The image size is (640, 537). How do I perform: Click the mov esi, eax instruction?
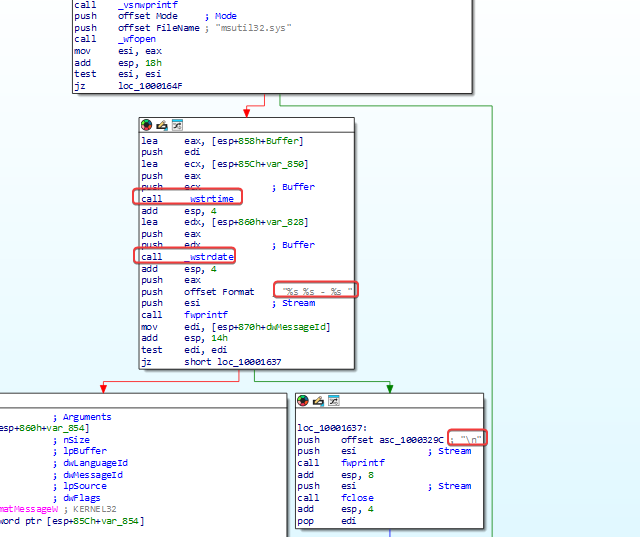click(118, 51)
